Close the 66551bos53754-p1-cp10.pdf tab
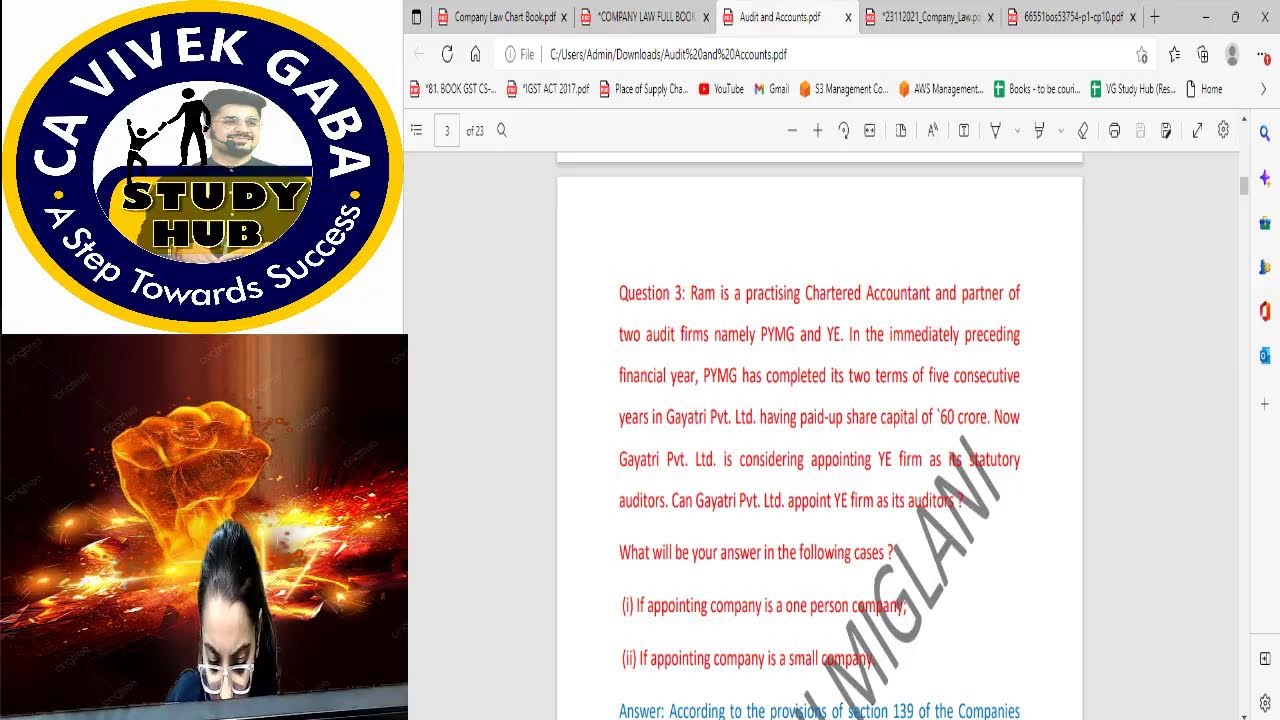Screen dimensions: 1280x720 click(x=1134, y=17)
